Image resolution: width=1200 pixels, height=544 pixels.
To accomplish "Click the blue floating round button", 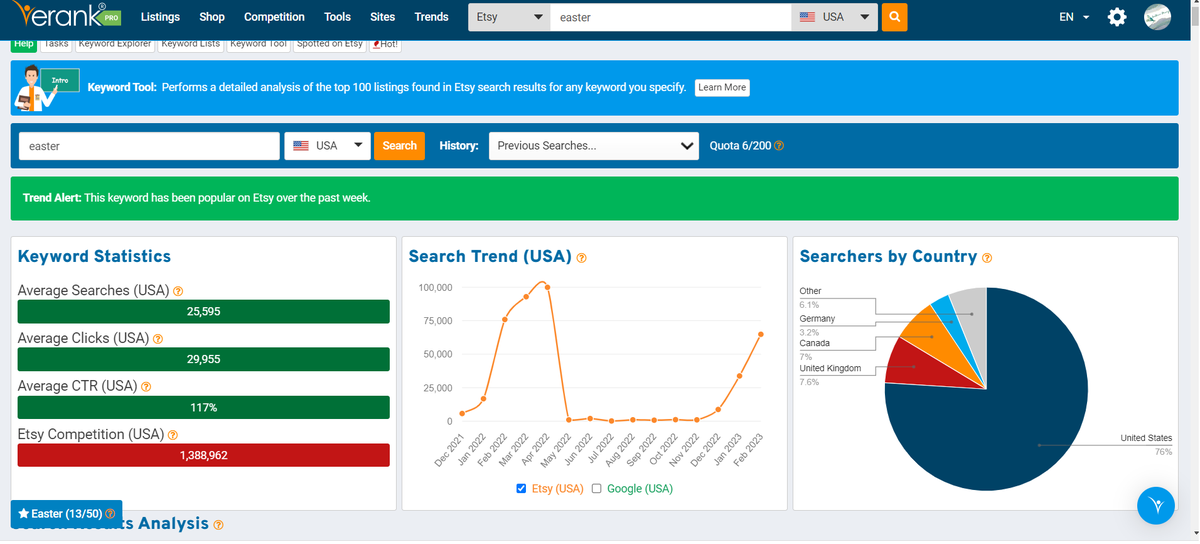I will click(x=1156, y=504).
